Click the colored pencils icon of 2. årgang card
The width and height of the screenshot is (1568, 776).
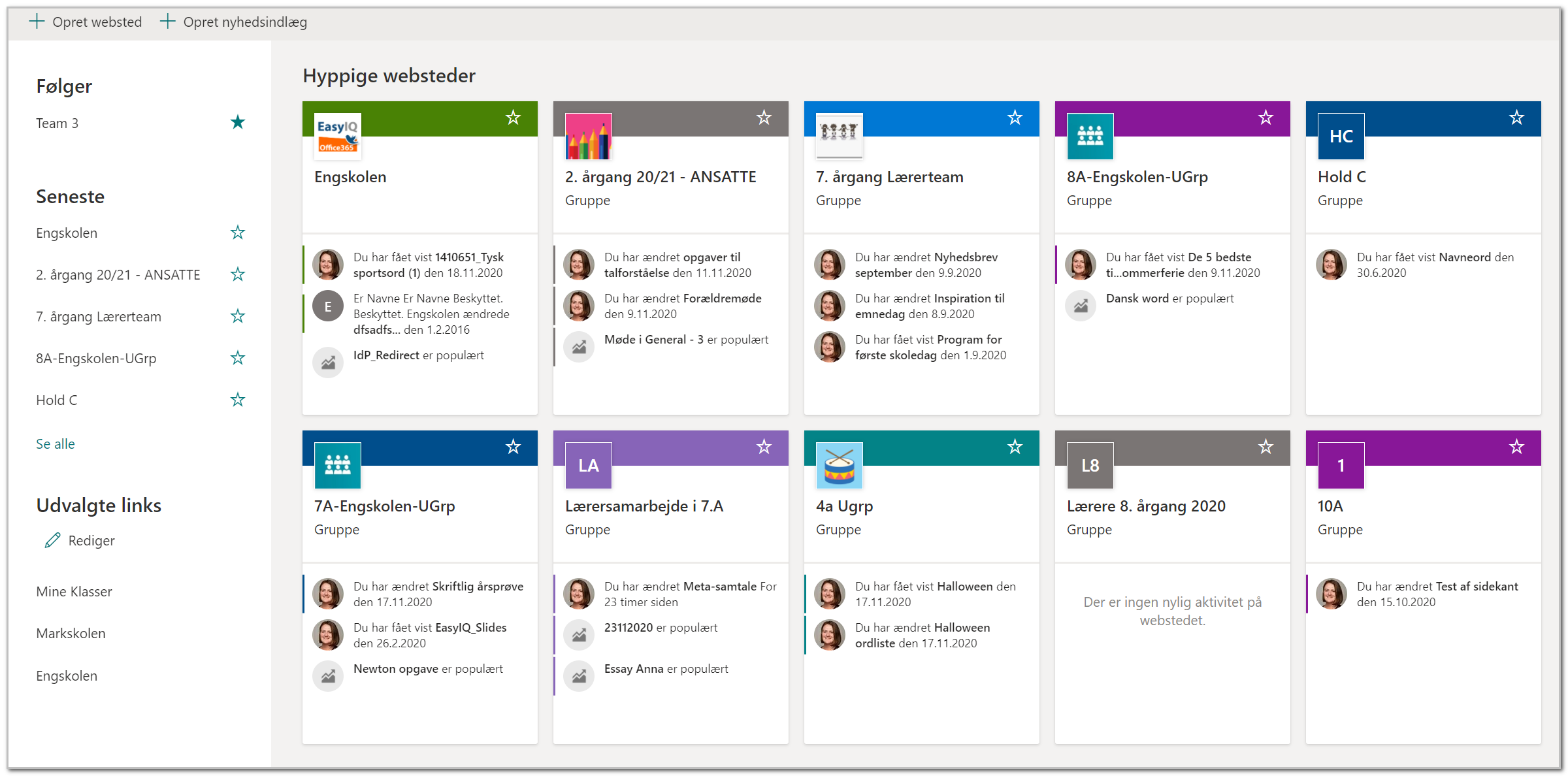click(x=589, y=136)
